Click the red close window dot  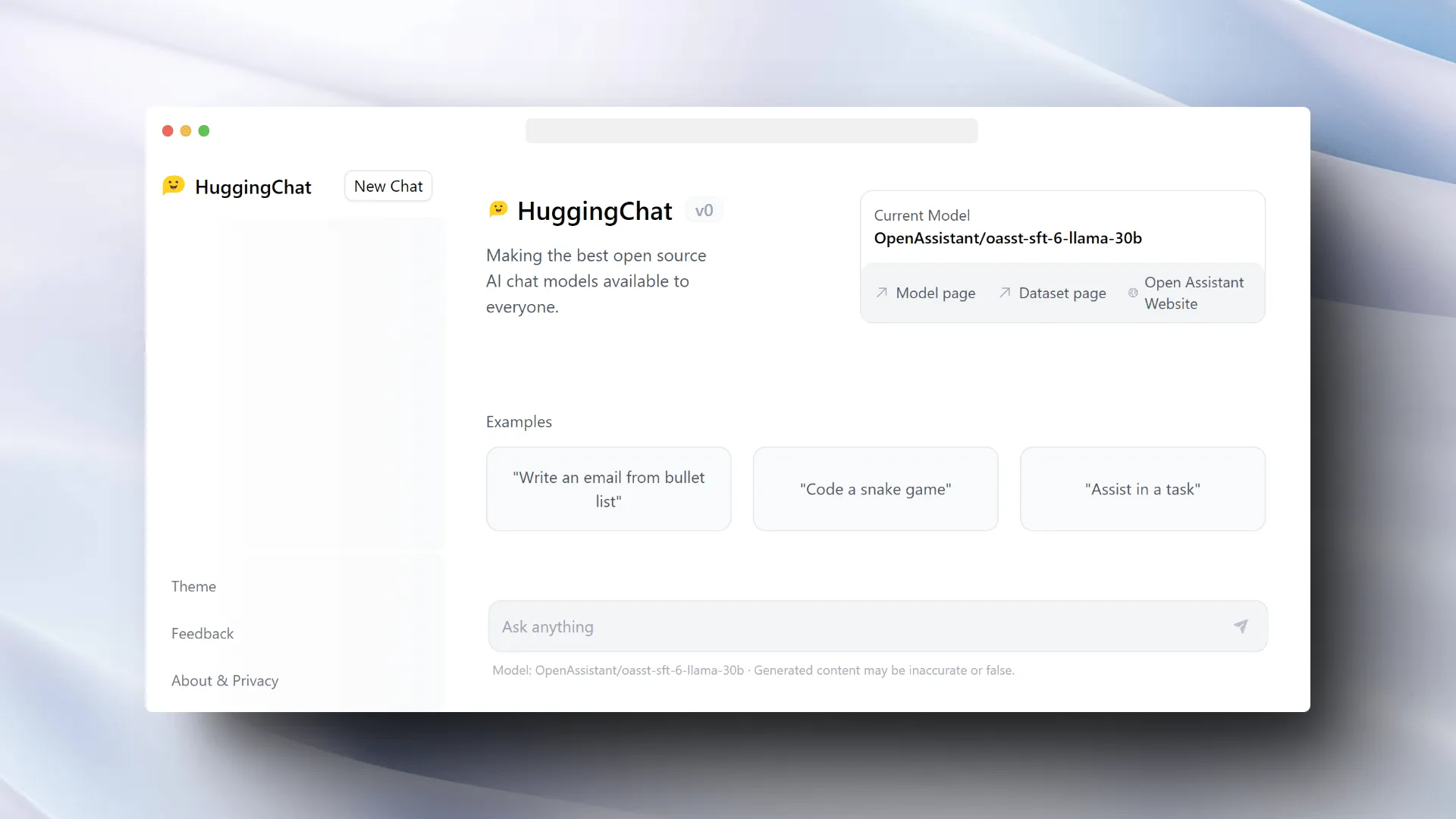(x=168, y=131)
